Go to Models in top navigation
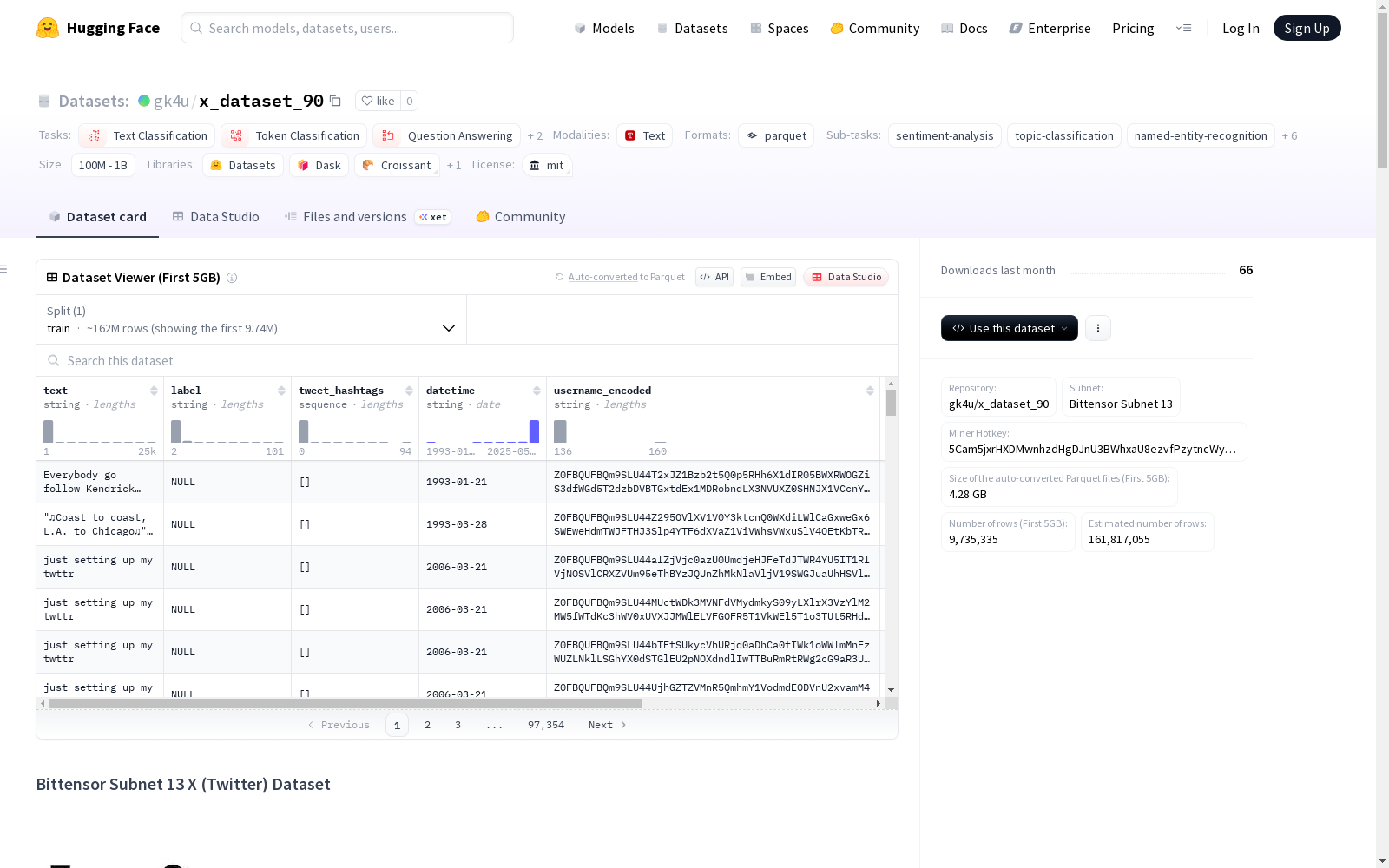This screenshot has height=868, width=1389. (604, 29)
